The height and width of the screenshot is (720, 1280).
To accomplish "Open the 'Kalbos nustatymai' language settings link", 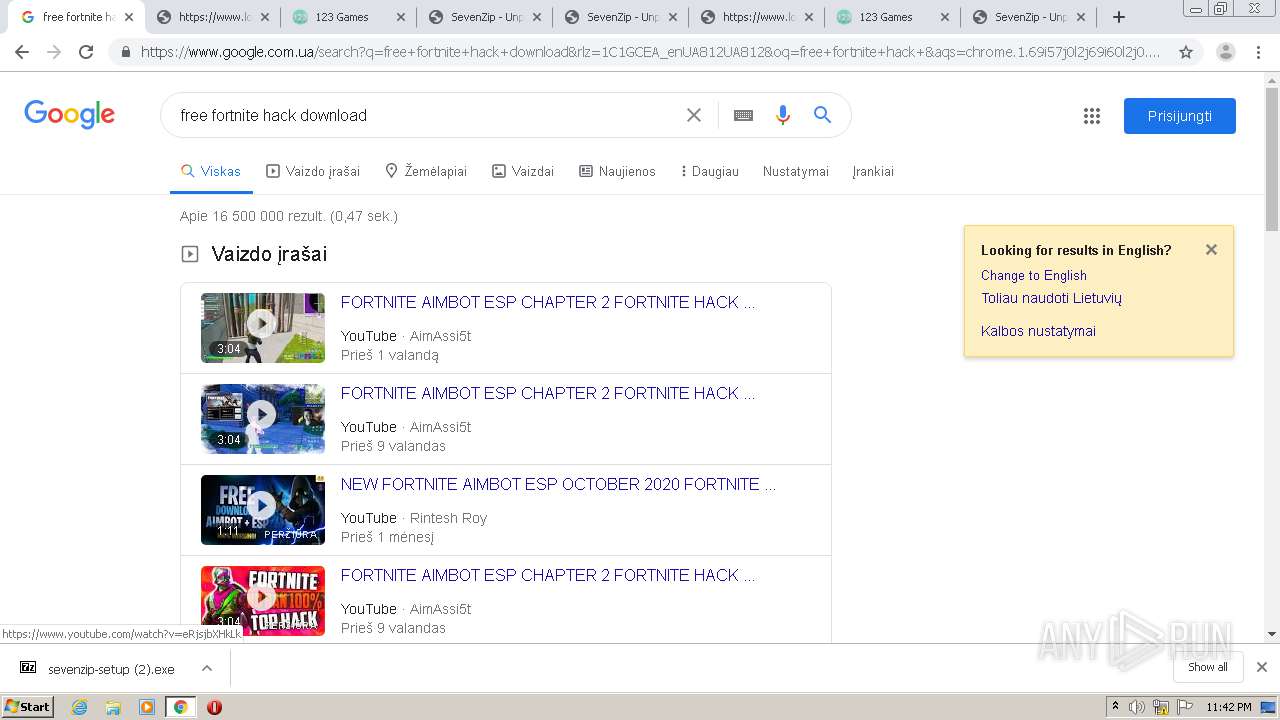I will [1038, 331].
